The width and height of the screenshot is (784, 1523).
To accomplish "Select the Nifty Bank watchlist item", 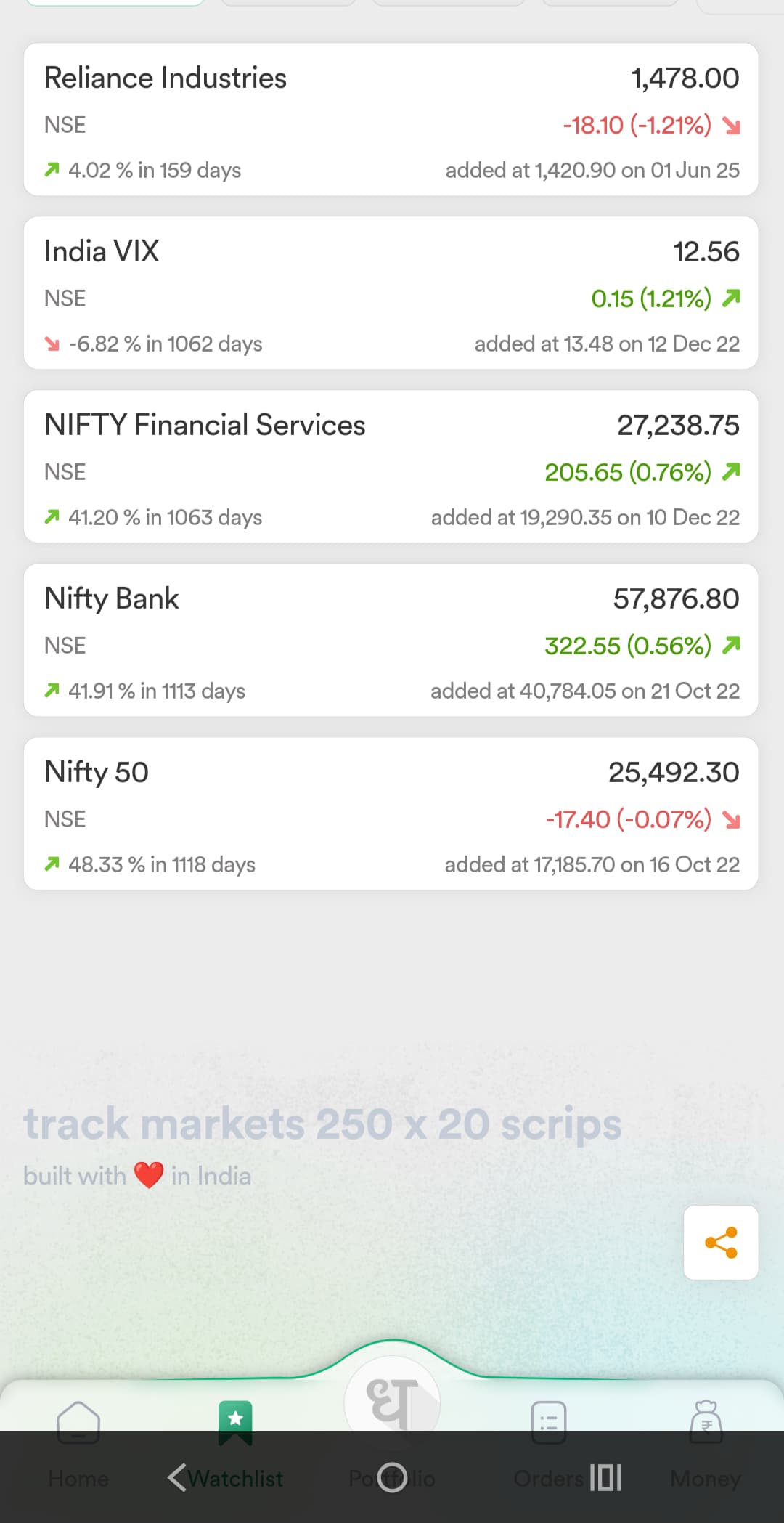I will pos(391,641).
